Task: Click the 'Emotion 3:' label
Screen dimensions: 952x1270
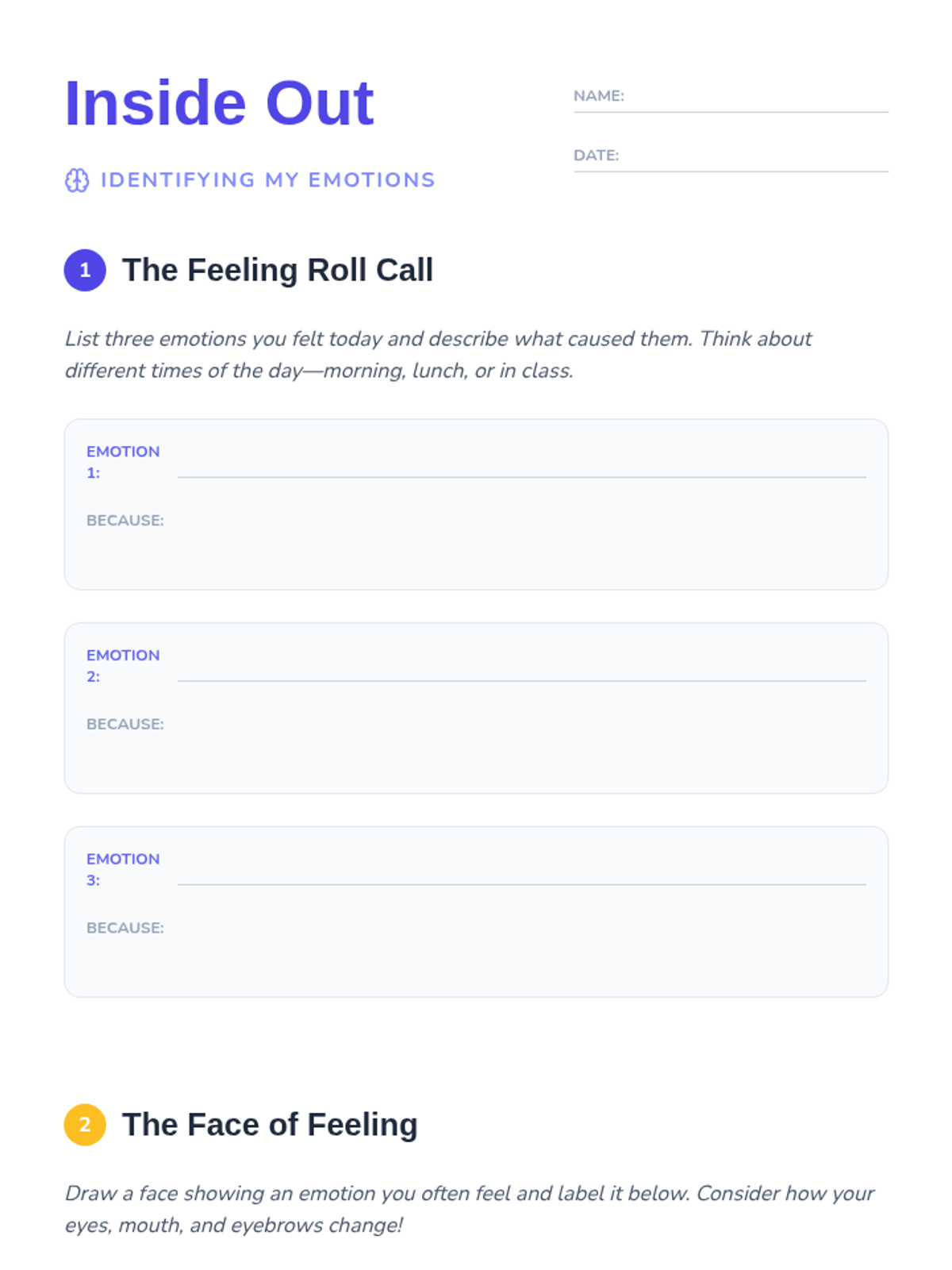Action: (123, 869)
